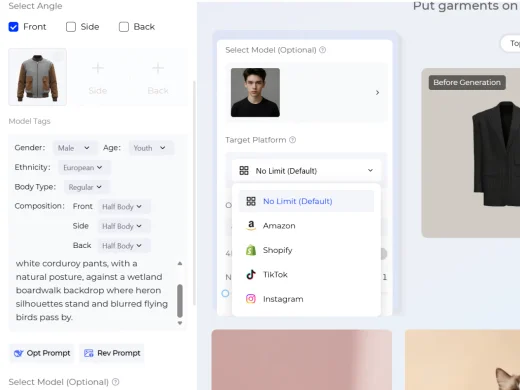Select Instagram from platform list
Image resolution: width=520 pixels, height=390 pixels.
pos(306,299)
